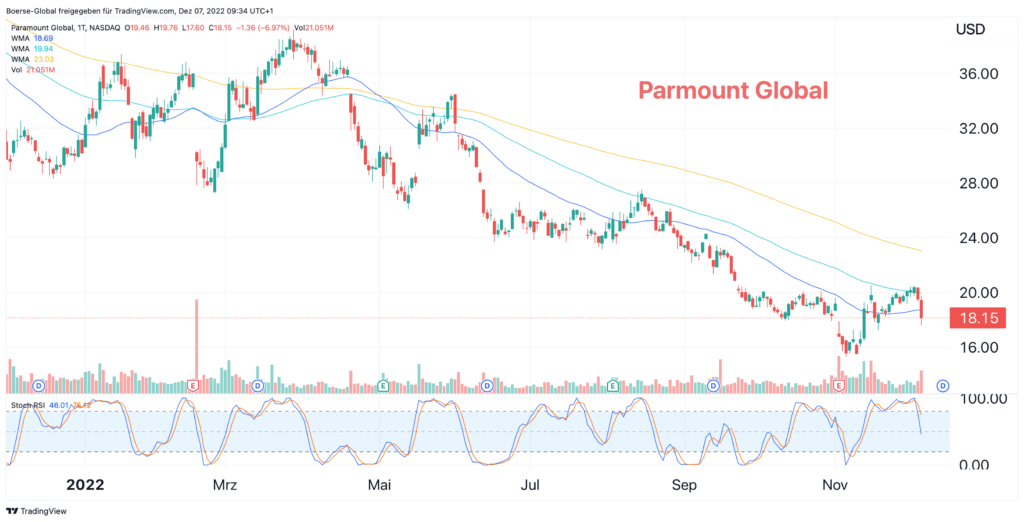Viewport: 1024px width, 522px height.
Task: Select the current price label 18.15
Action: [x=978, y=318]
